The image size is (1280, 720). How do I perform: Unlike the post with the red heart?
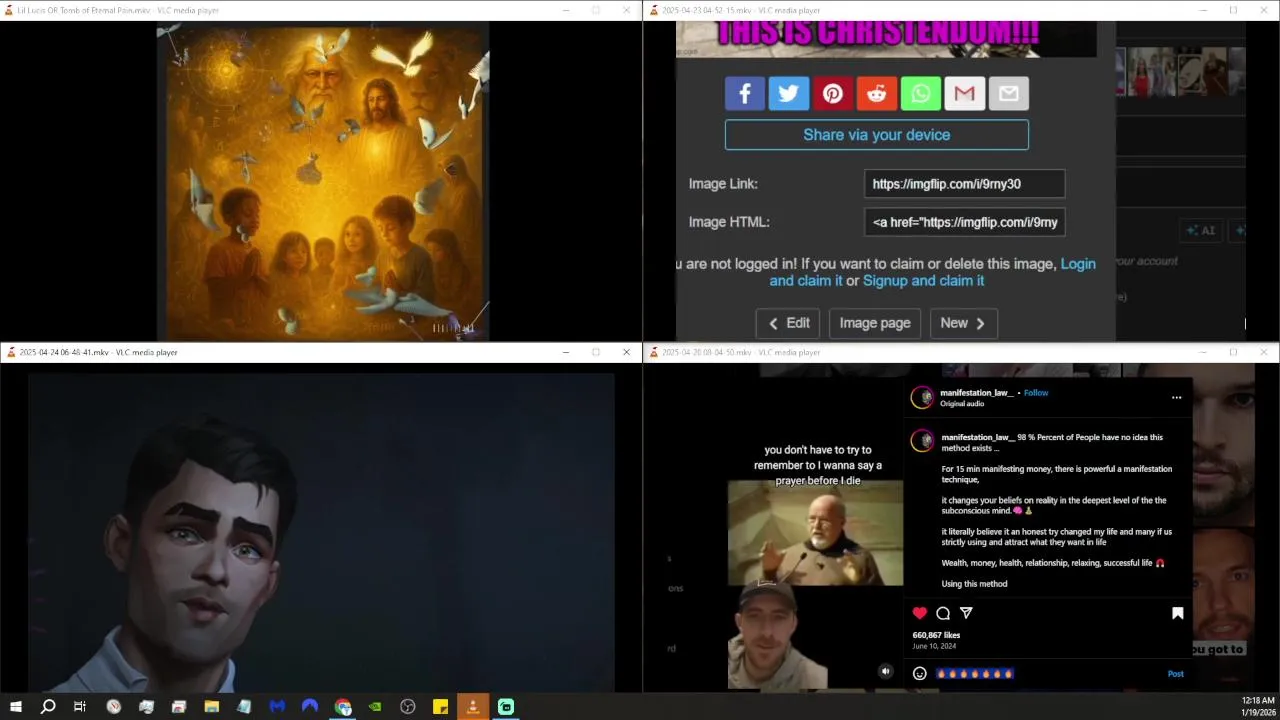point(920,613)
